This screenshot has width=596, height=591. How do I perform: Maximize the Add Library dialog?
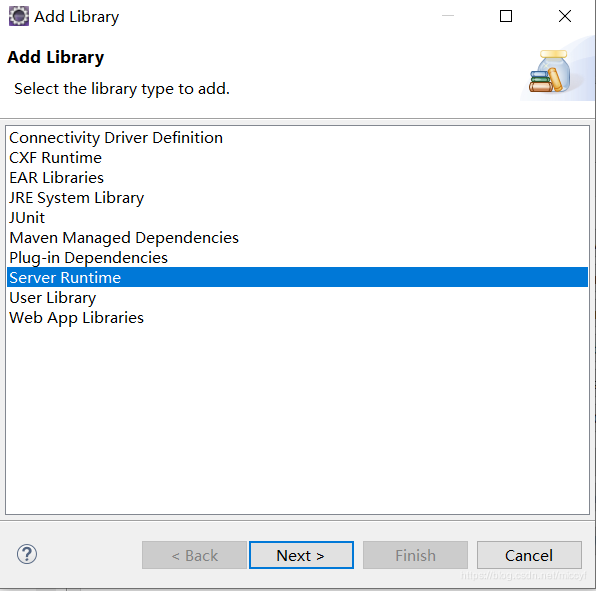506,16
